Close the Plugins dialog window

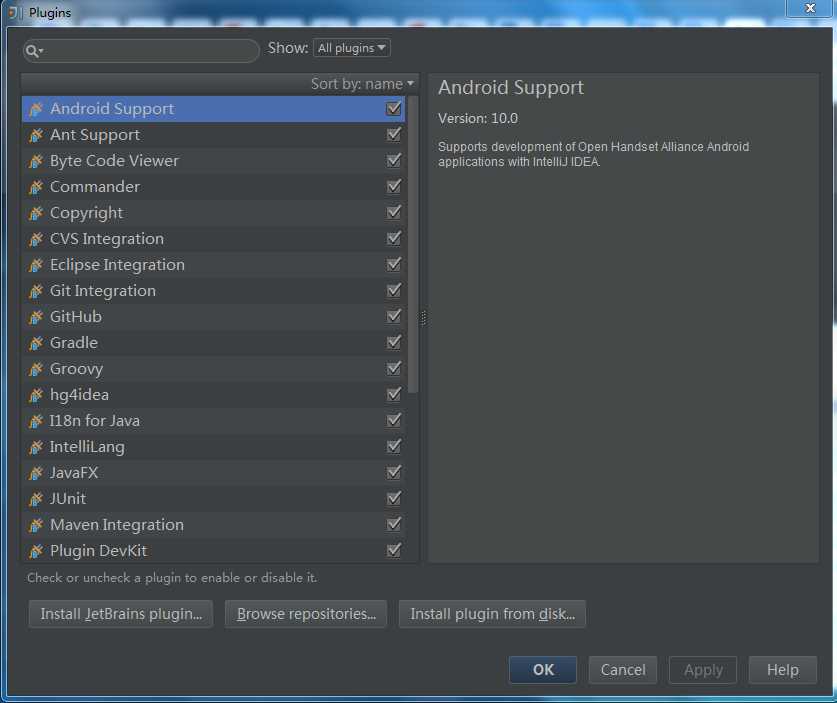point(810,8)
